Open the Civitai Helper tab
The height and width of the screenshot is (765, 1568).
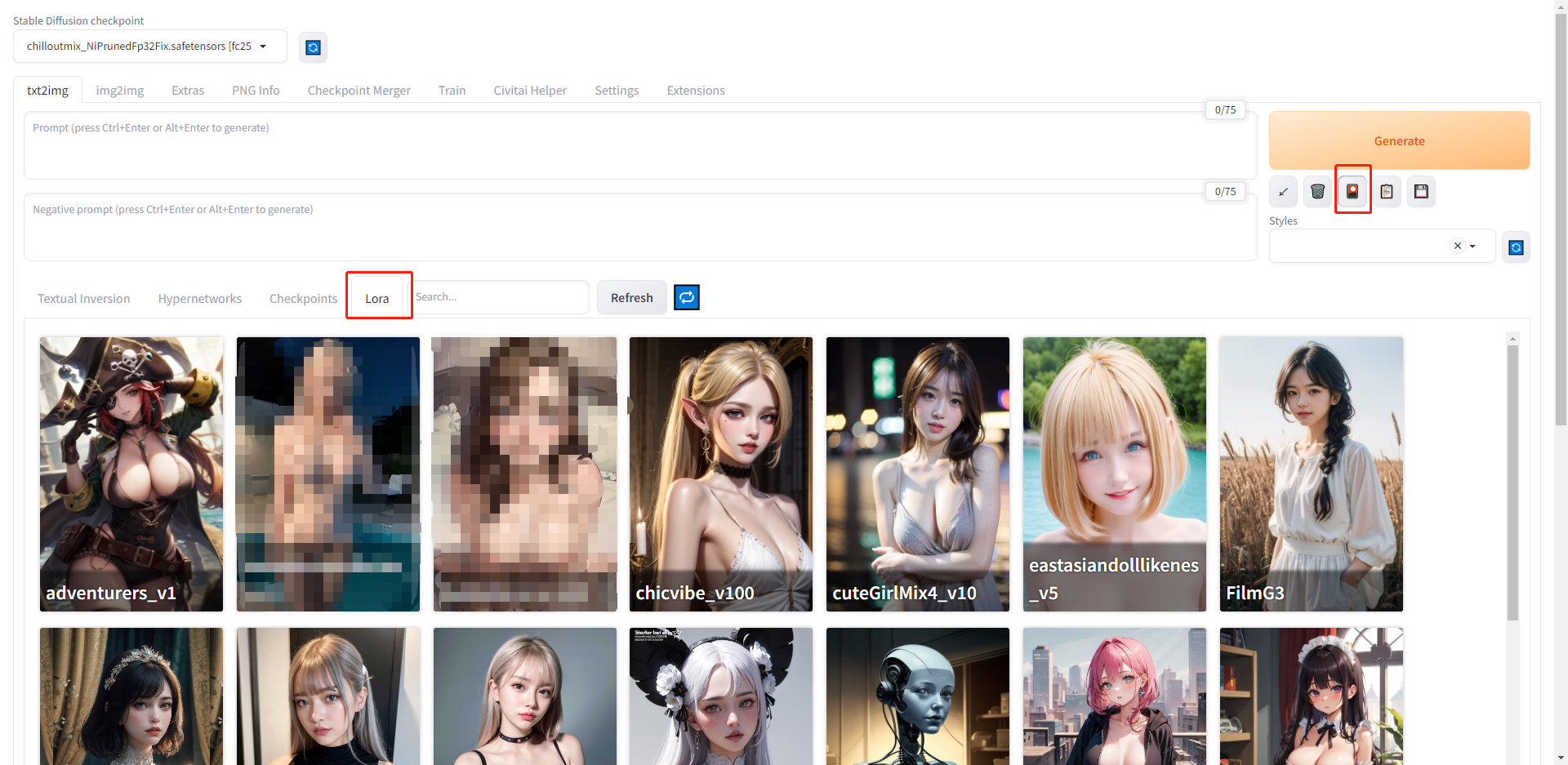coord(529,91)
